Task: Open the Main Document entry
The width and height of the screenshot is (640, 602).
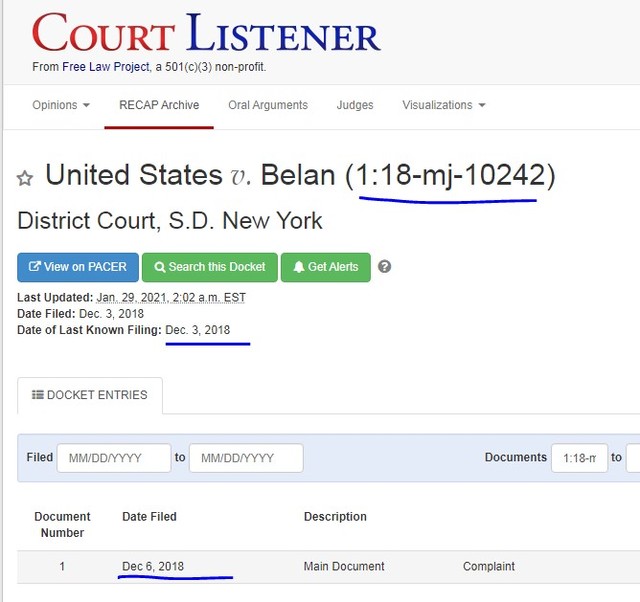Action: tap(344, 566)
